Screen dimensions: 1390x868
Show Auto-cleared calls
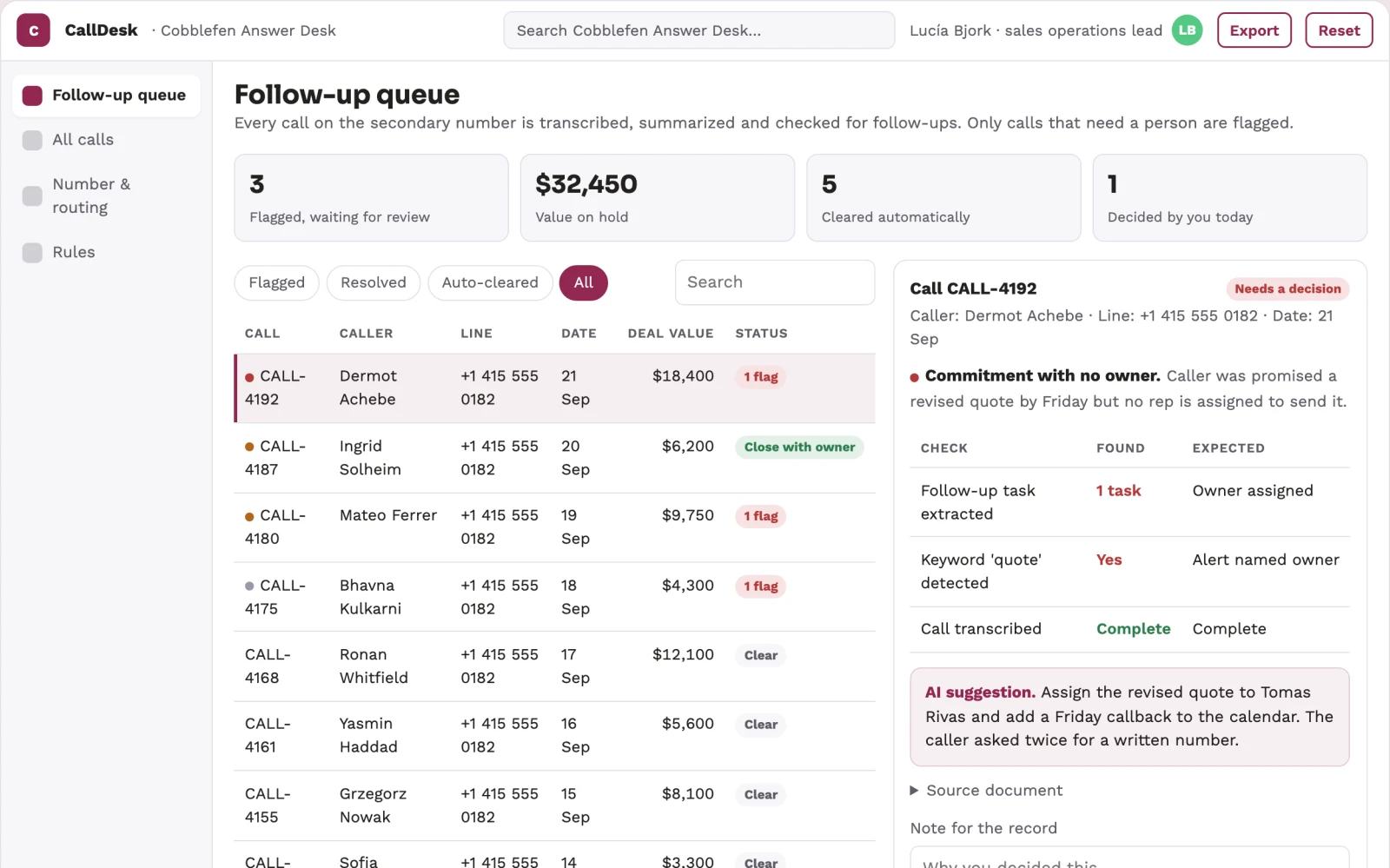pyautogui.click(x=490, y=283)
